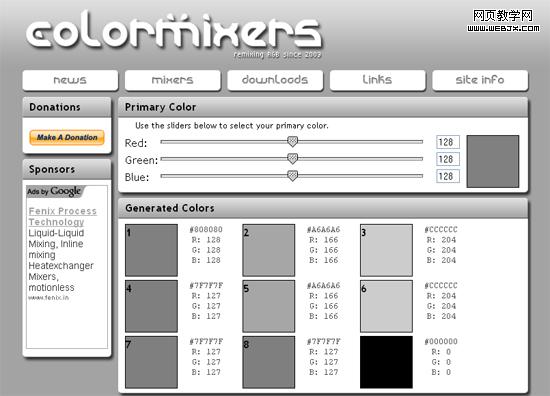Click the slider instruction text
Viewport: 550px width, 396px height.
tap(232, 126)
